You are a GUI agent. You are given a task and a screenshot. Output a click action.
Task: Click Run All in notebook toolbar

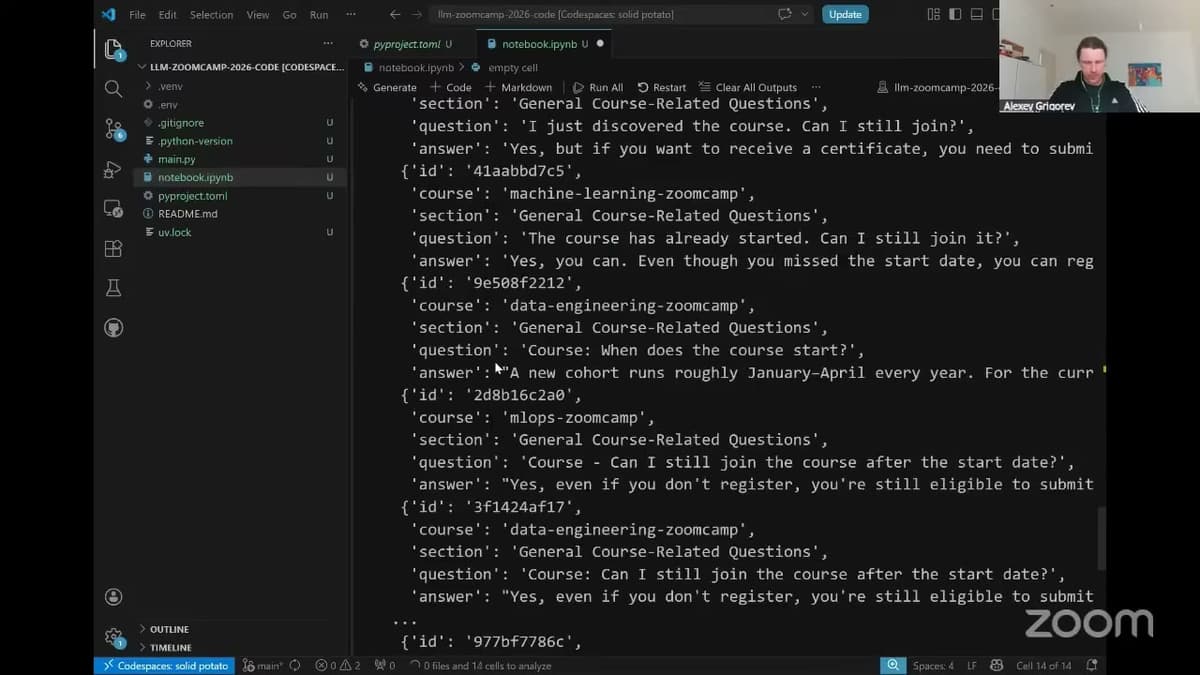598,87
